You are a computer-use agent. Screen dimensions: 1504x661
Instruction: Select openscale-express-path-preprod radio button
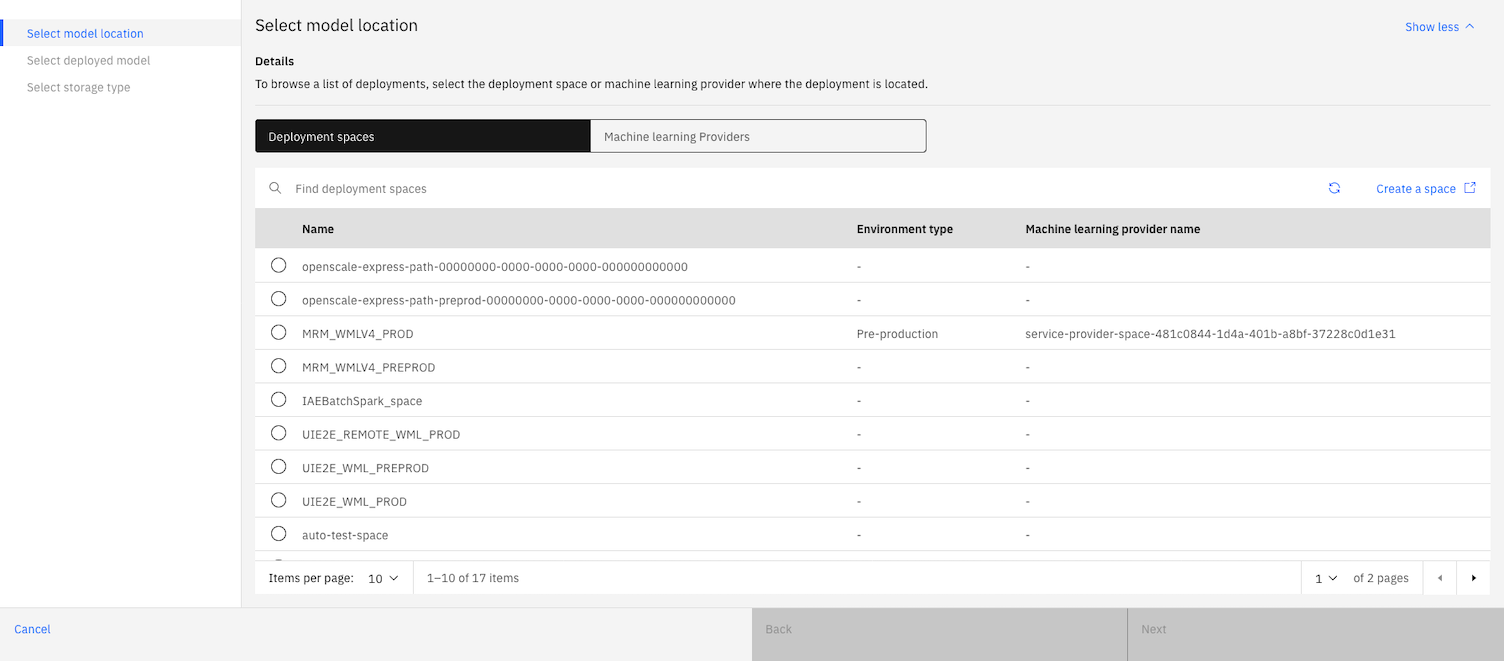click(279, 299)
